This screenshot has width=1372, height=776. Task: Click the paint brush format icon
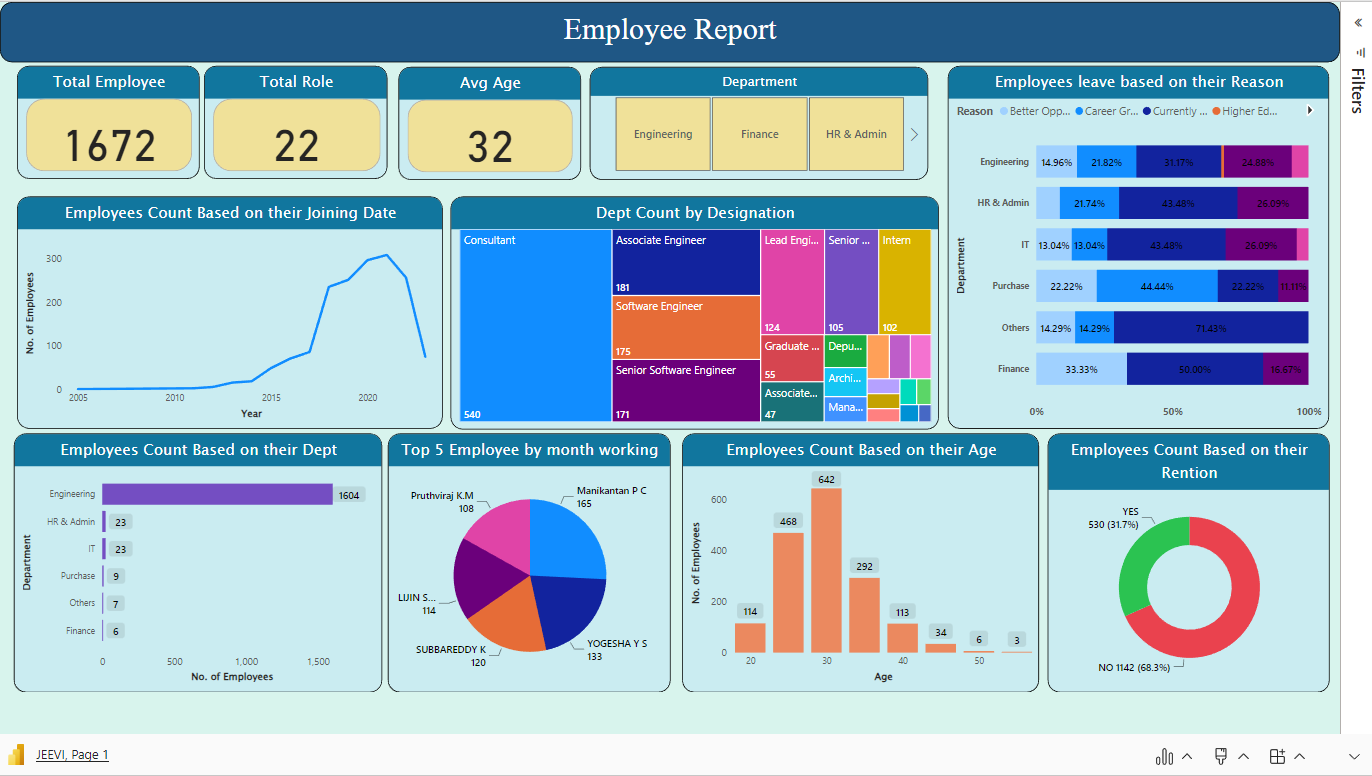tap(1221, 756)
